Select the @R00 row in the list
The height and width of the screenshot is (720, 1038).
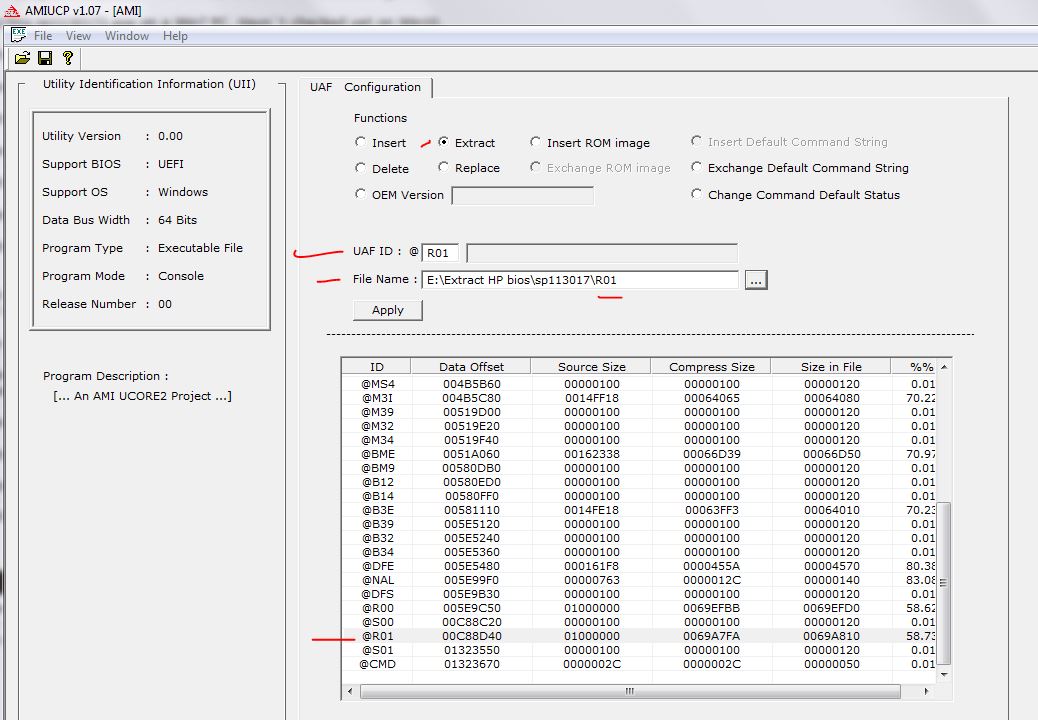click(x=377, y=608)
